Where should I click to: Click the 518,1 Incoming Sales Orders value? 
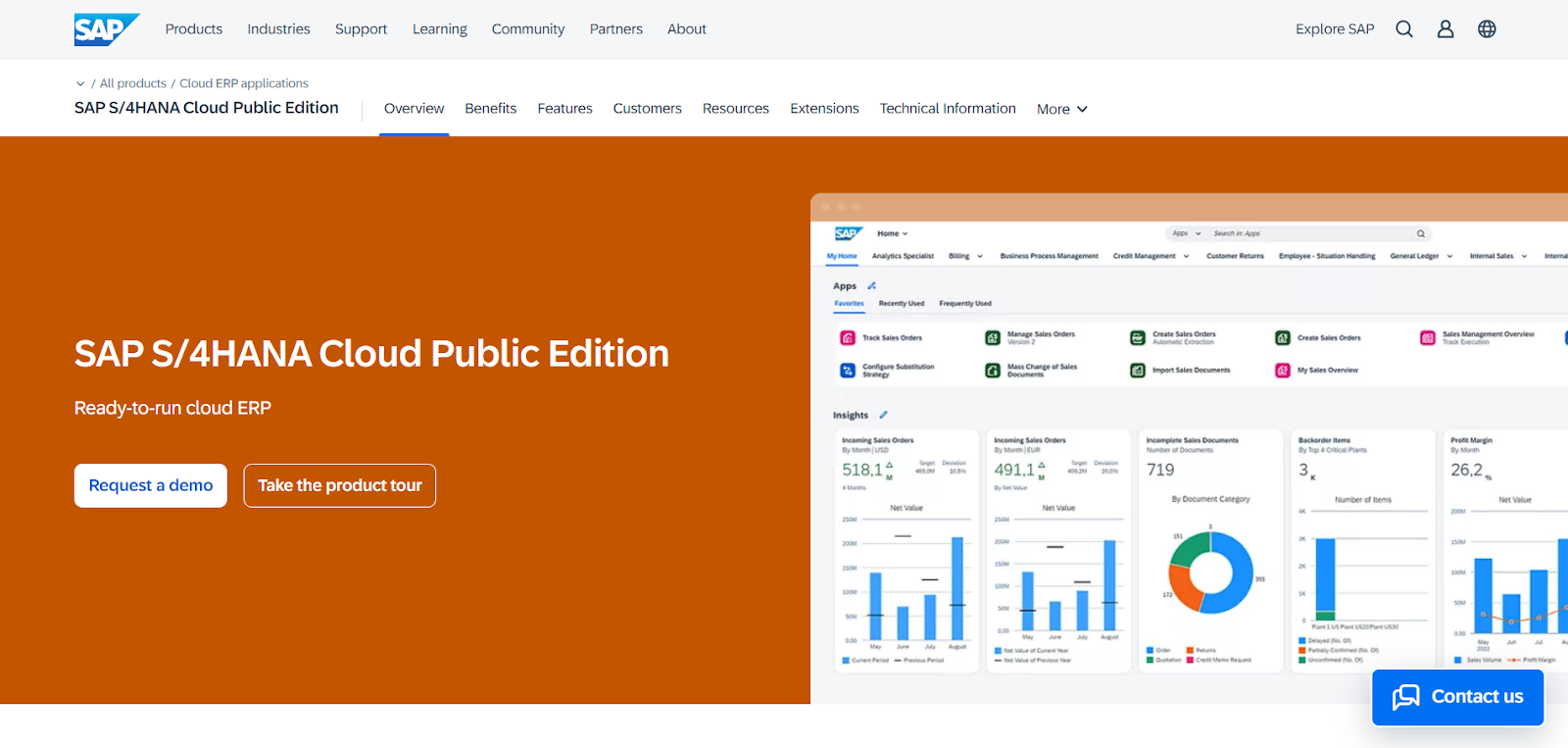[863, 470]
